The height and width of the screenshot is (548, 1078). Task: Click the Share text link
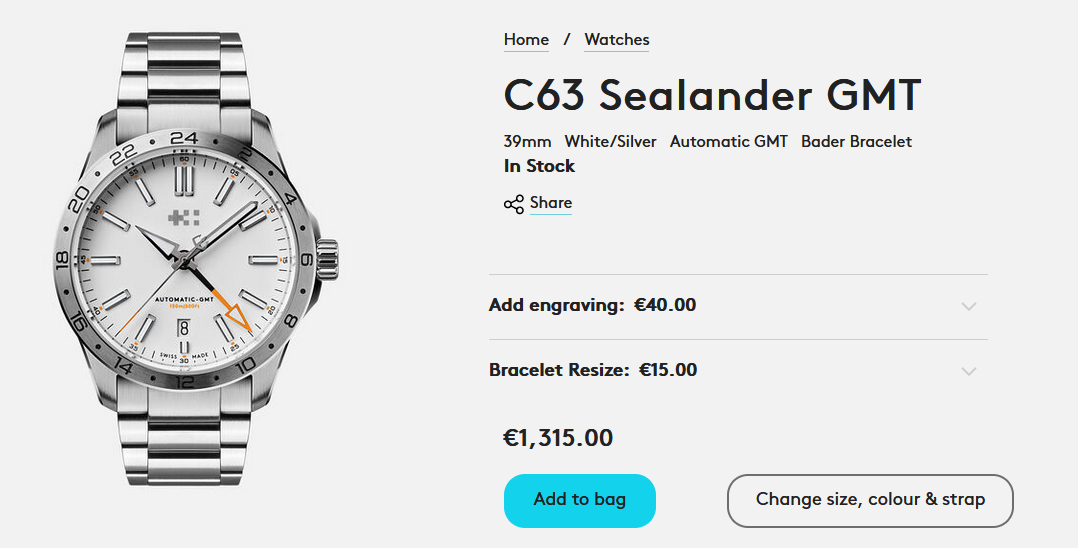[551, 203]
